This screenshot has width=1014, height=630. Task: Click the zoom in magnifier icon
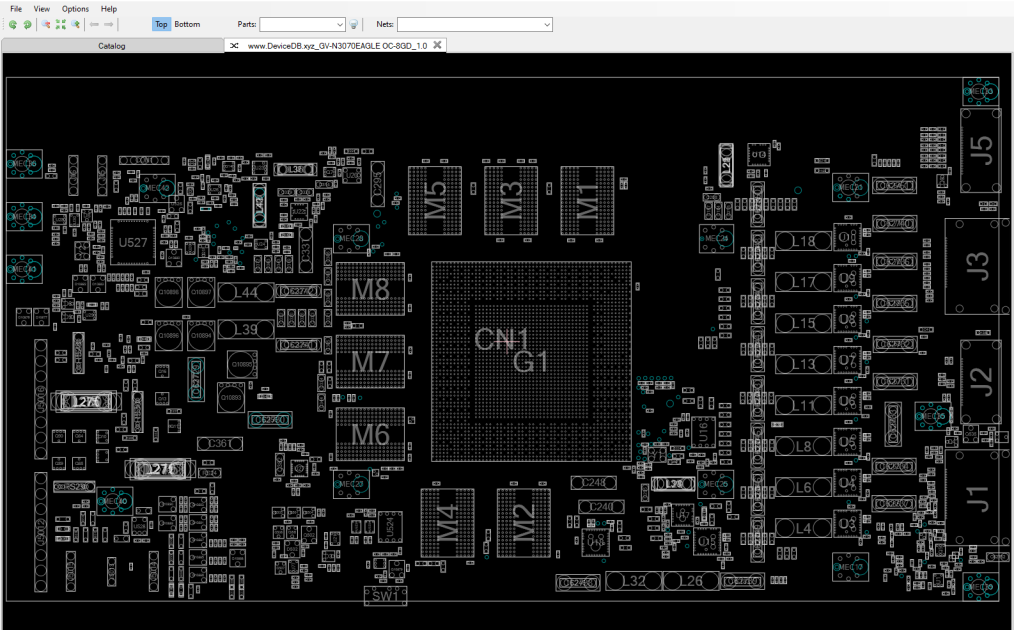(76, 25)
